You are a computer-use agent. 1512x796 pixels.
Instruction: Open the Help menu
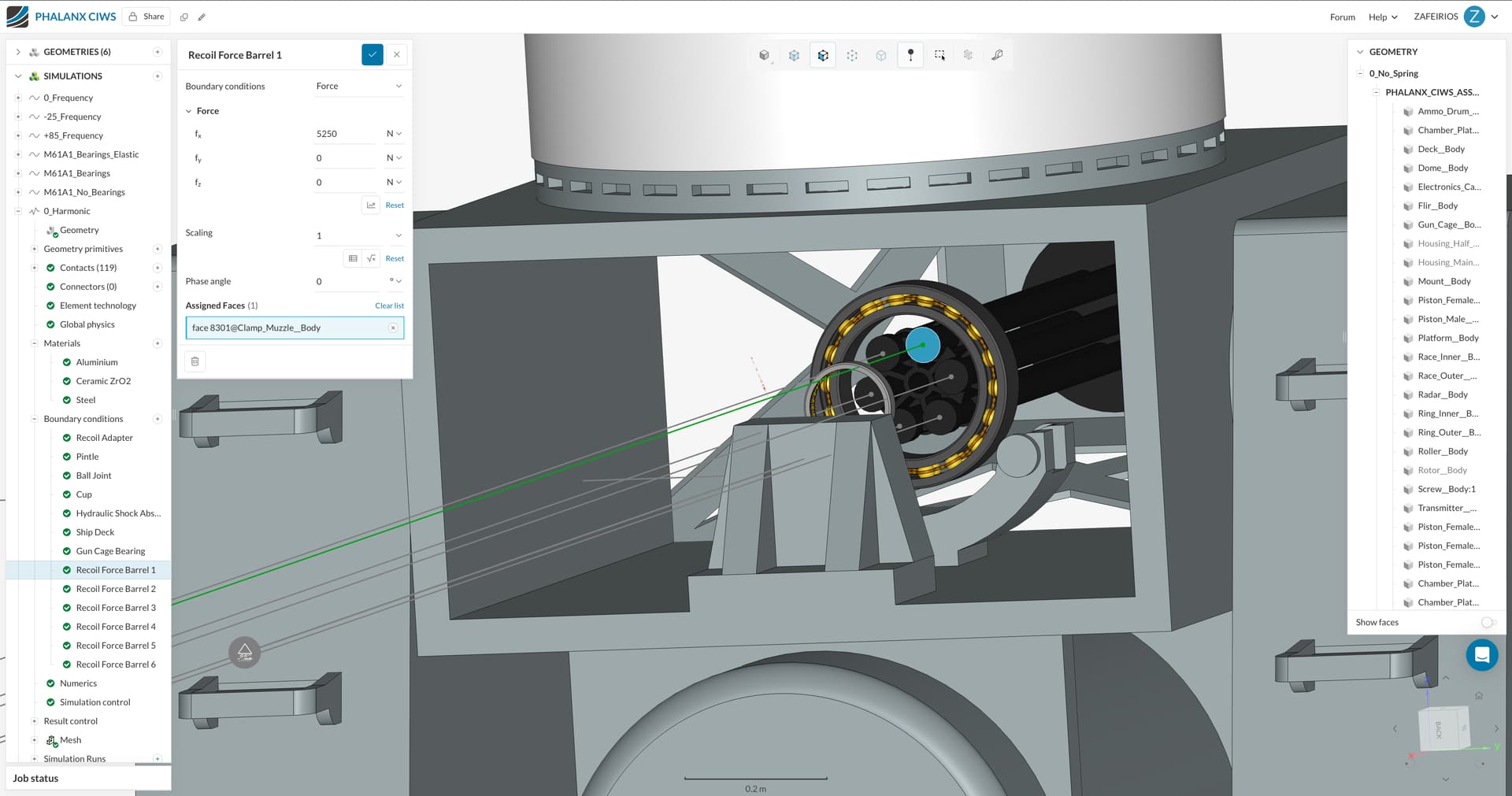1382,17
